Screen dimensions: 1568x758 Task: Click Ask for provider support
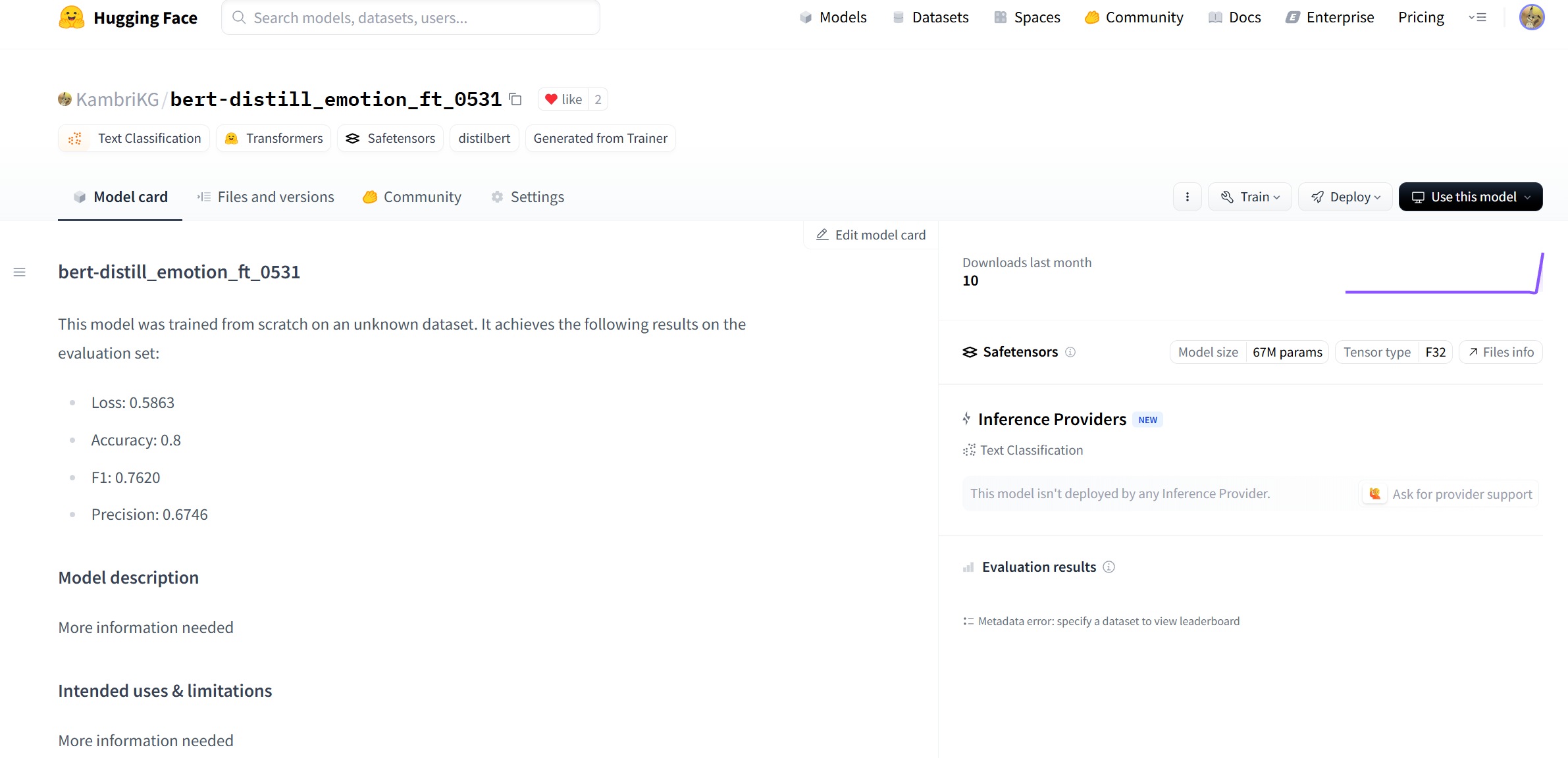[x=1450, y=494]
